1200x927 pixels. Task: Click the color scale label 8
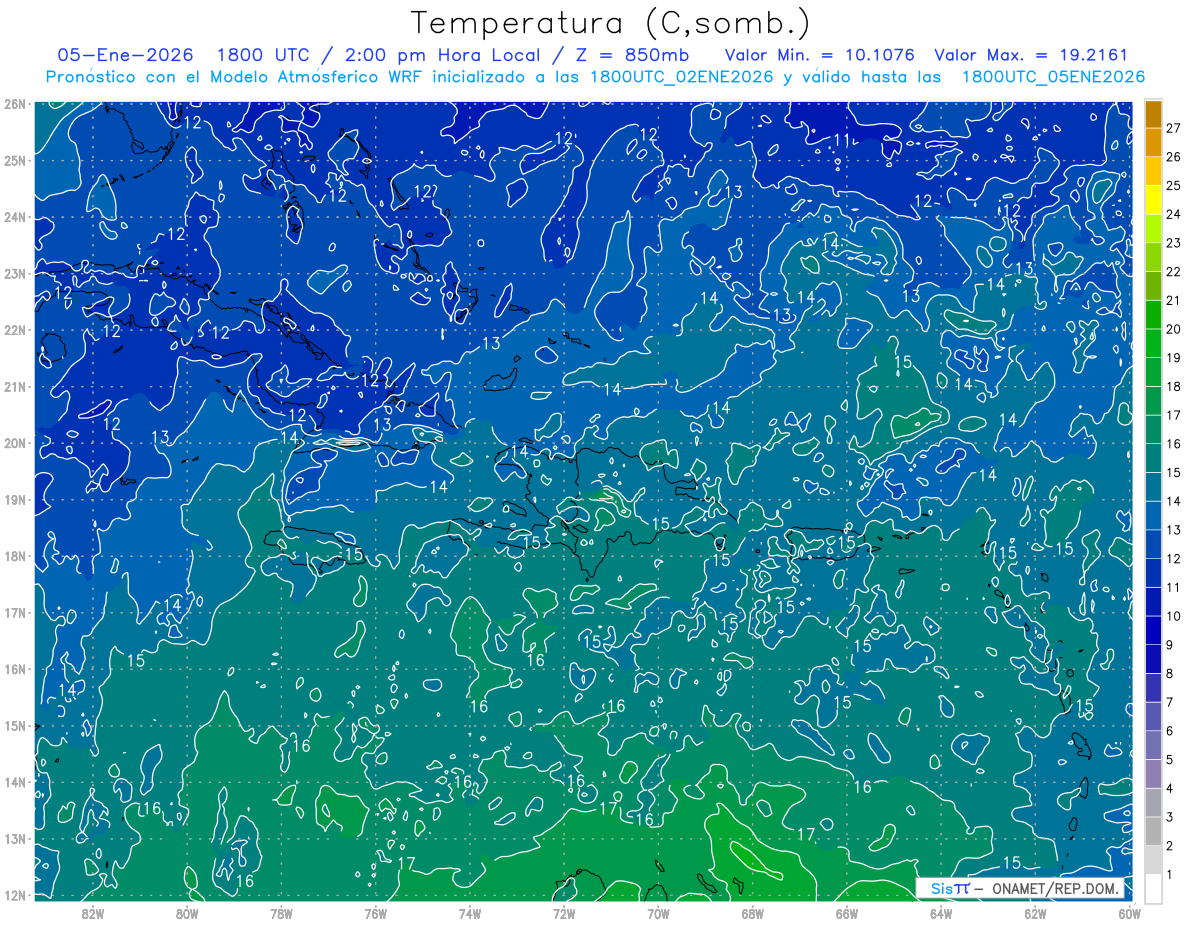(1171, 674)
